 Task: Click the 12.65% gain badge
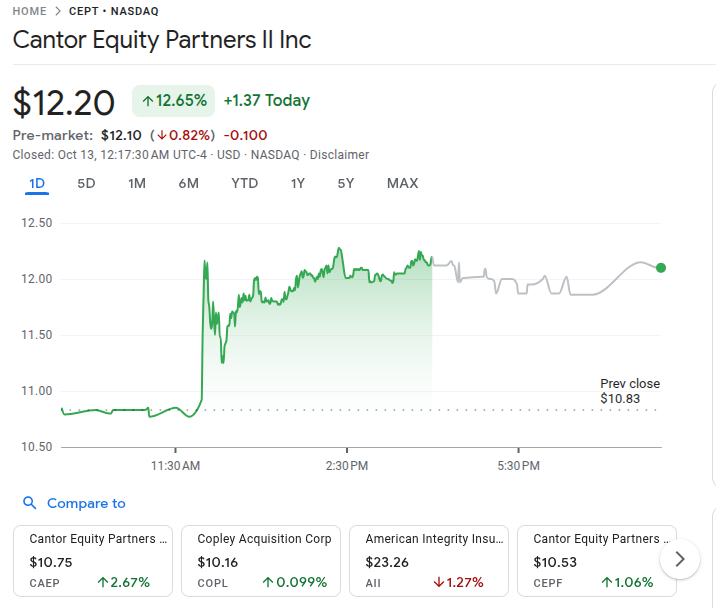[174, 101]
